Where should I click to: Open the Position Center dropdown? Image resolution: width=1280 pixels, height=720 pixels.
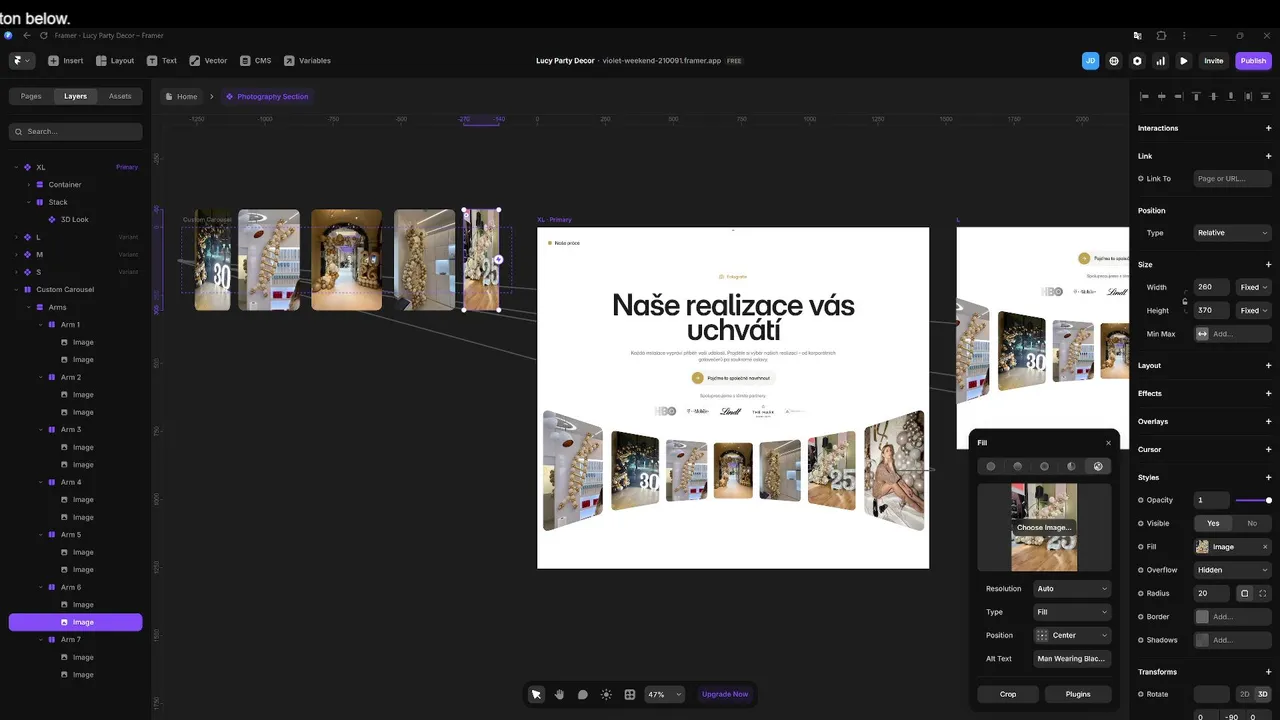pyautogui.click(x=1071, y=635)
